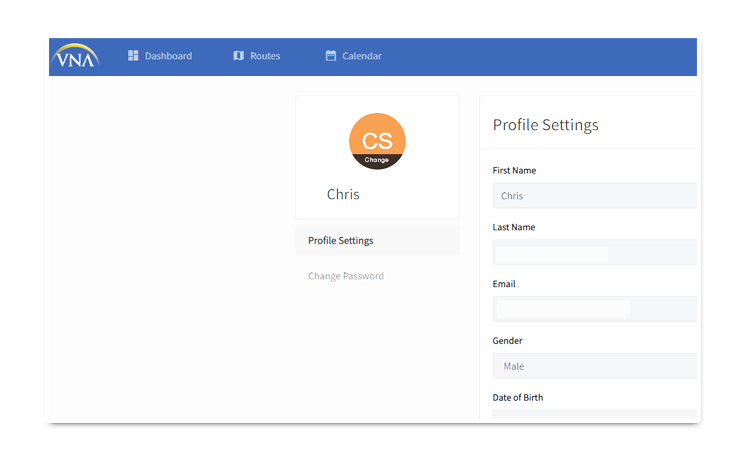
Task: Focus the First Name field containing Chris
Action: pos(595,196)
